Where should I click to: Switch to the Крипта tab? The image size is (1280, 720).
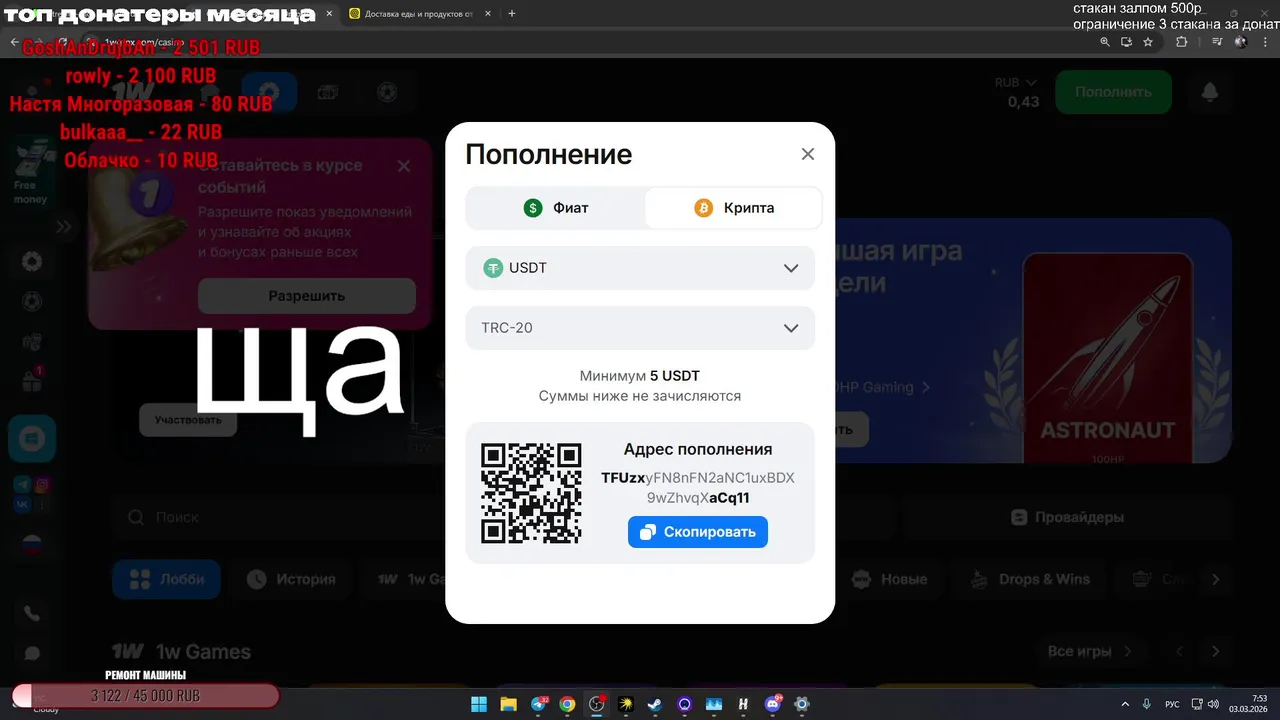(734, 208)
